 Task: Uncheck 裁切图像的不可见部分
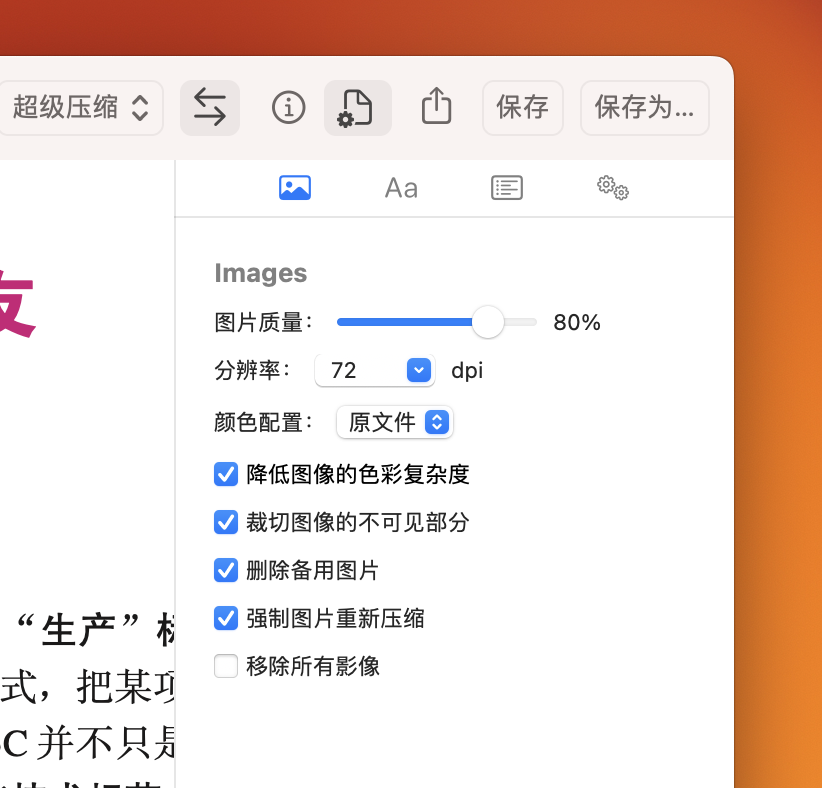[226, 523]
